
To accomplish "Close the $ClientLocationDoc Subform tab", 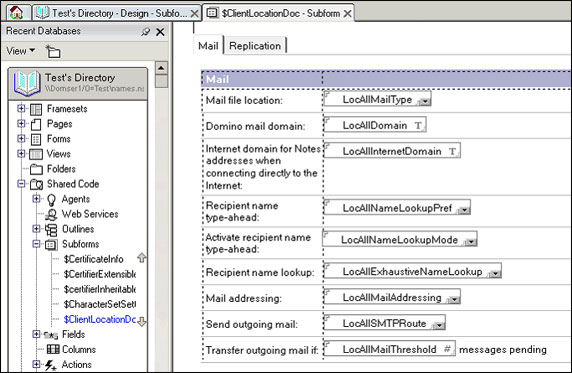I will 348,14.
